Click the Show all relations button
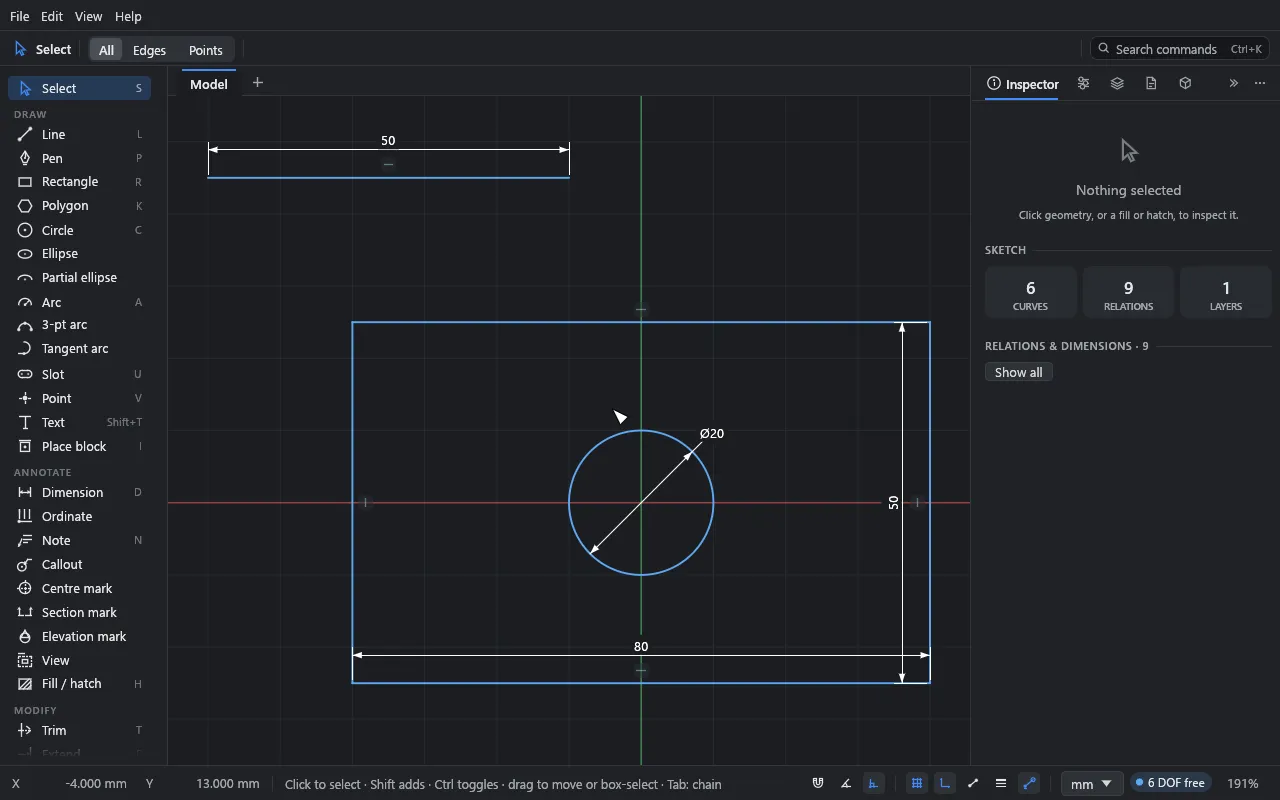The height and width of the screenshot is (800, 1280). pos(1019,372)
